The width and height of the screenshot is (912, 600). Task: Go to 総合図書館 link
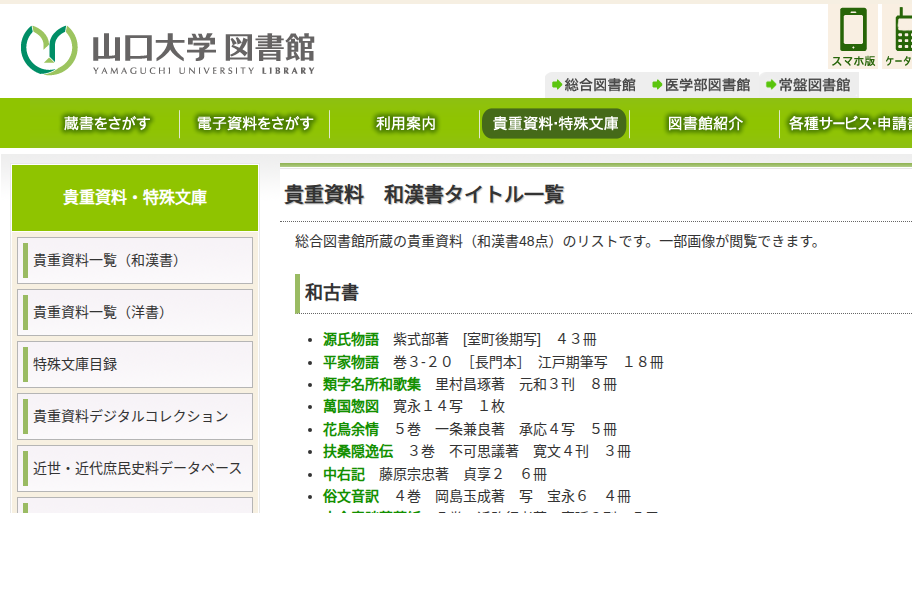[x=594, y=85]
